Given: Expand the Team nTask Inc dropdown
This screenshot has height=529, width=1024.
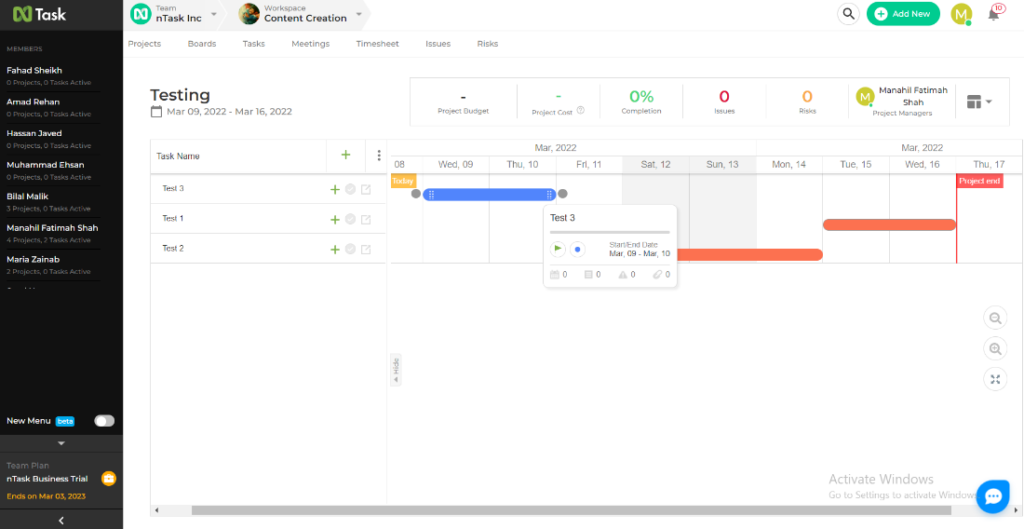Looking at the screenshot, I should [x=213, y=14].
